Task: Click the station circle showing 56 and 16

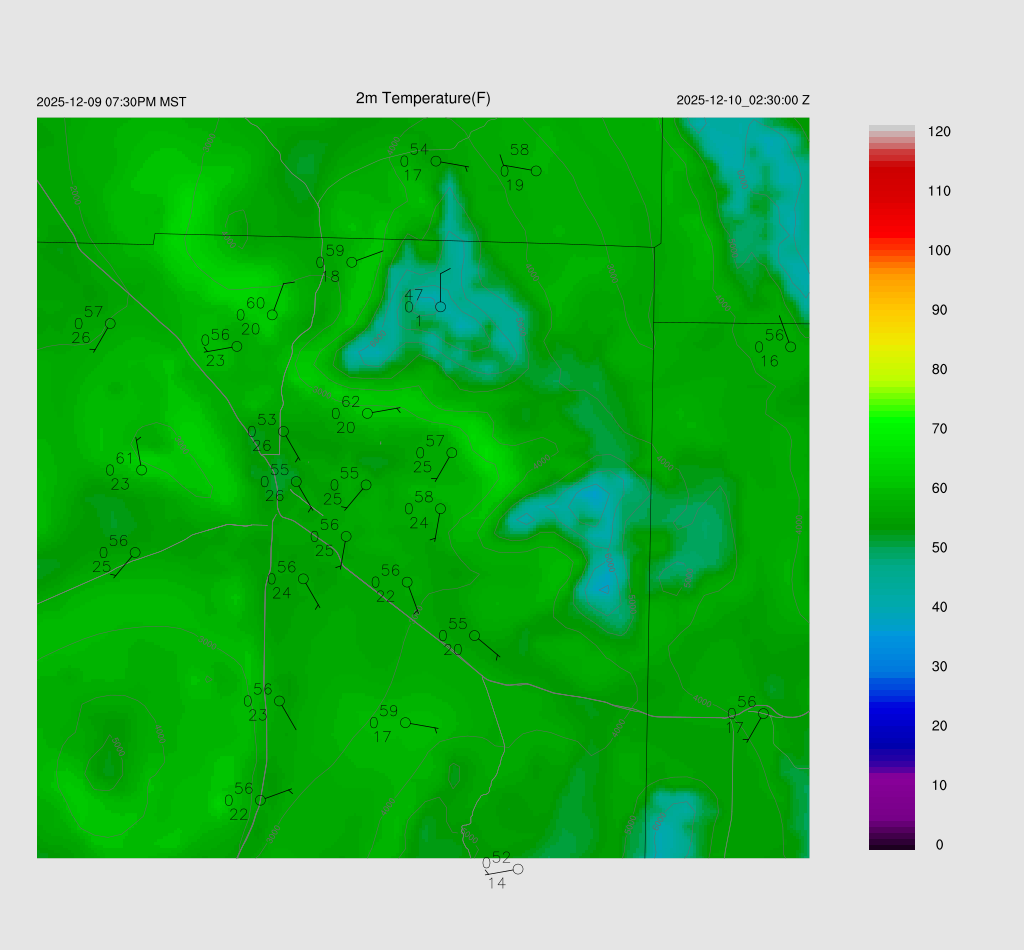Action: 790,347
